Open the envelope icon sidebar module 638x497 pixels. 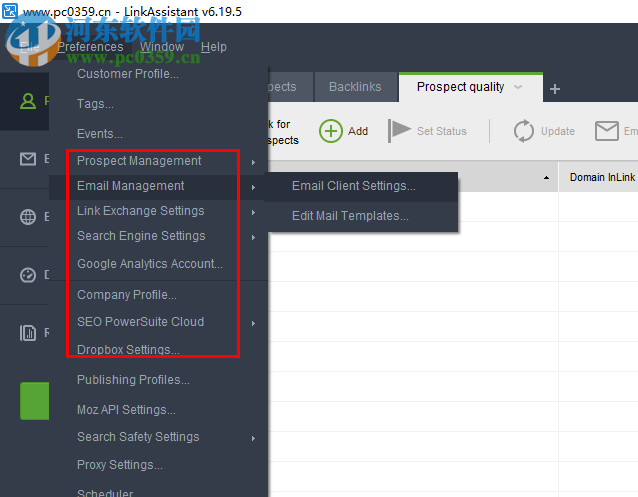(28, 159)
